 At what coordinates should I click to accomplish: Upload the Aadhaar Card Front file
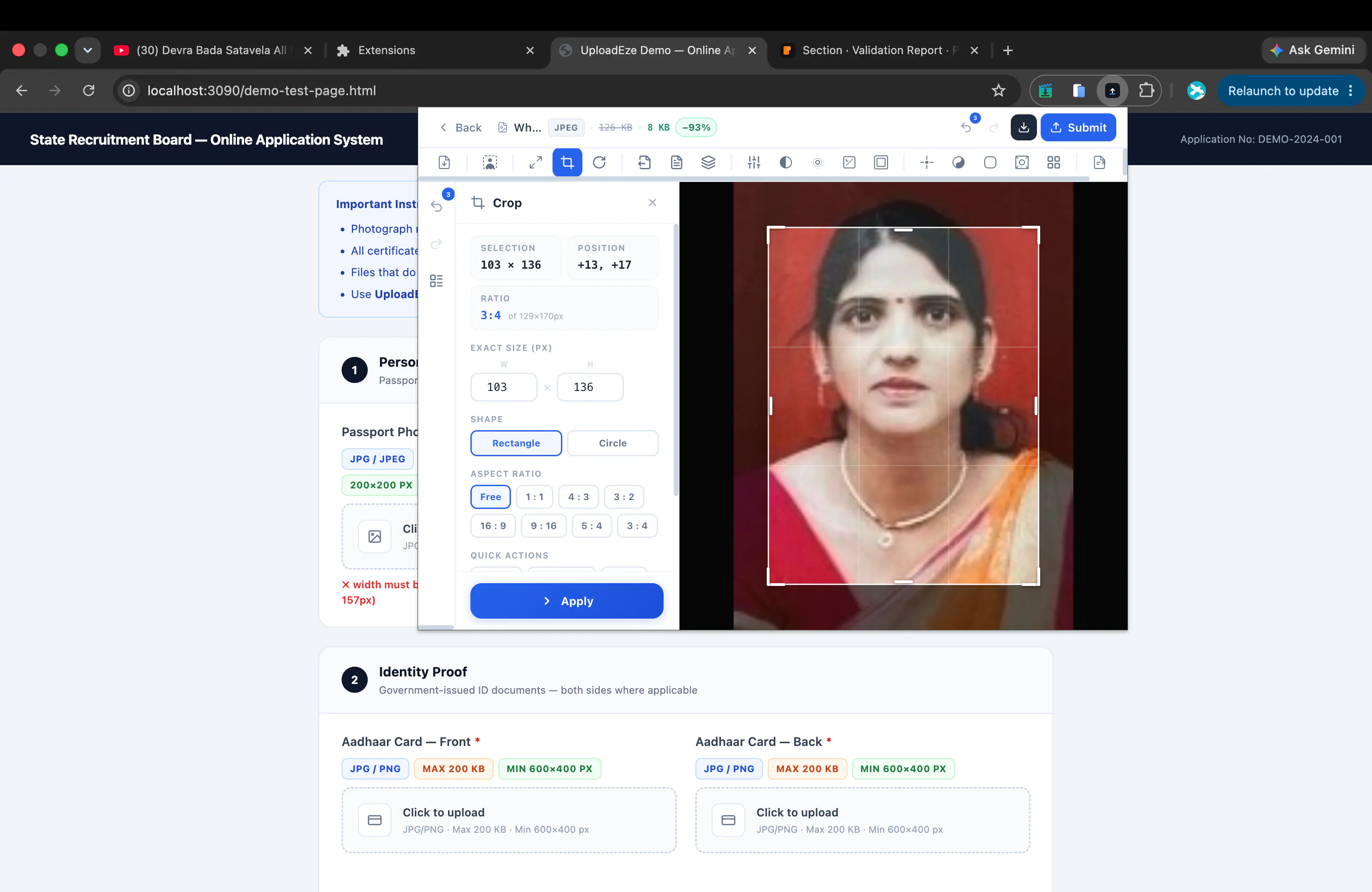coord(509,820)
